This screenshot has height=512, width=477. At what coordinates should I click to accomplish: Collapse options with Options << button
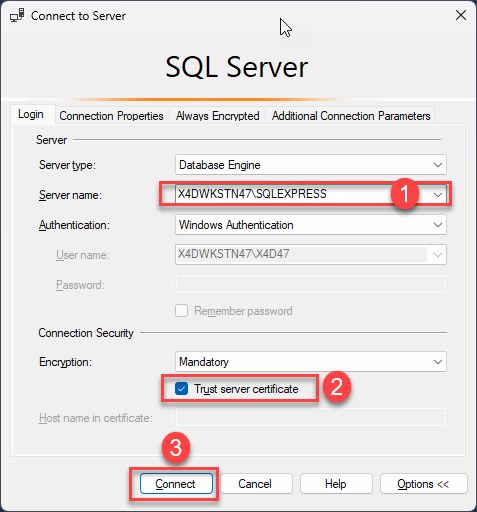[423, 484]
